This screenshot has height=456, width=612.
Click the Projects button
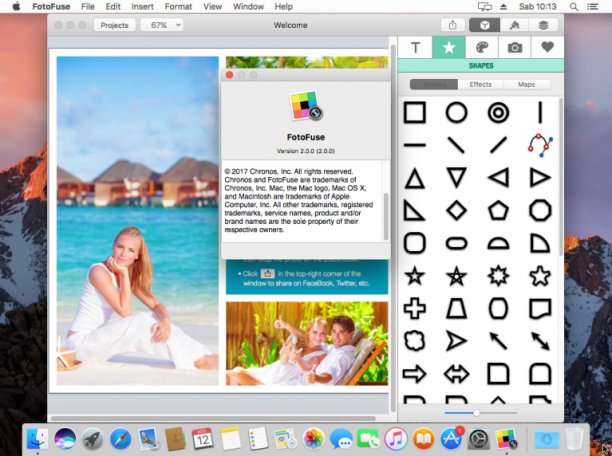pos(114,25)
